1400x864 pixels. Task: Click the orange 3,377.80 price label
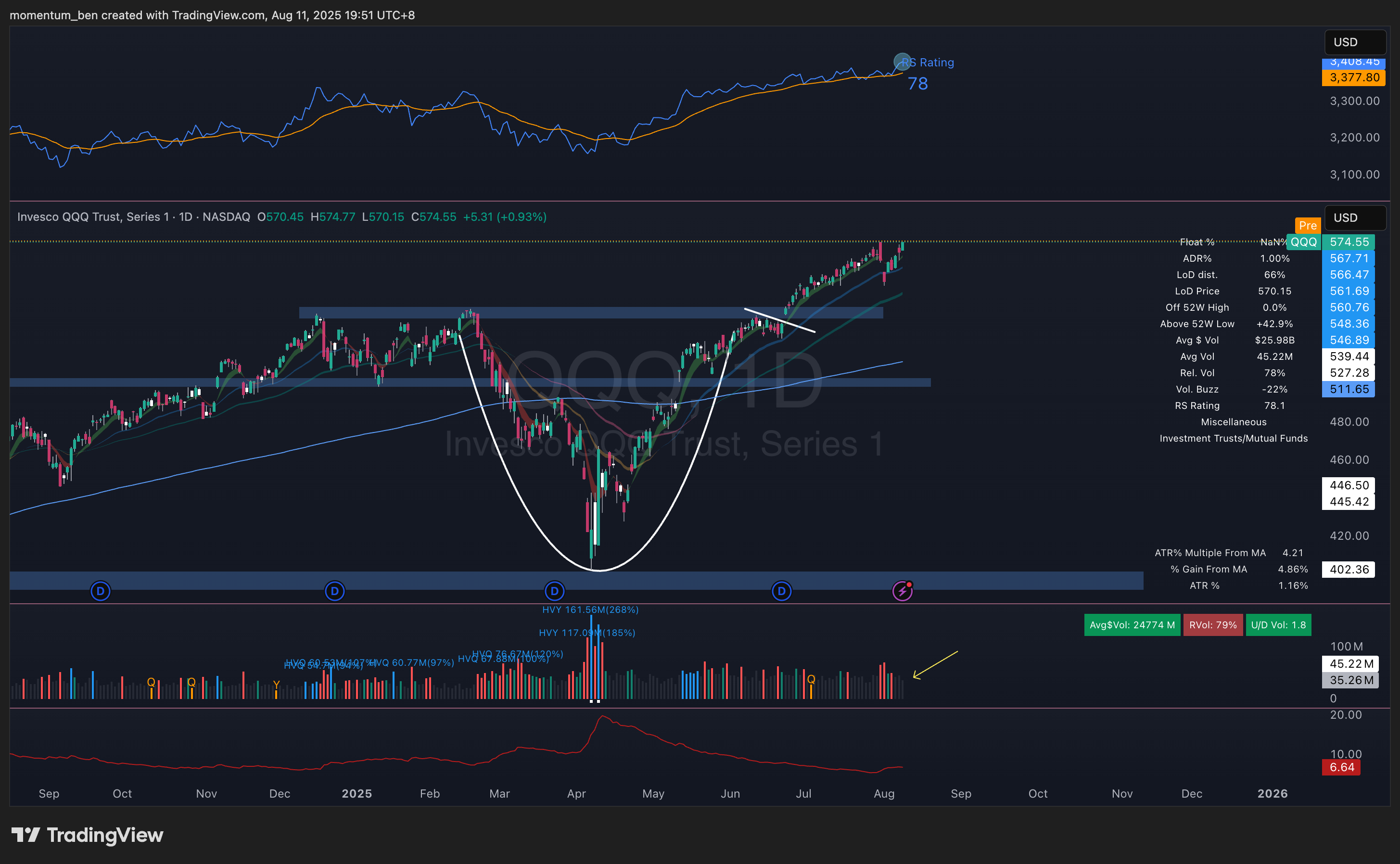point(1354,77)
